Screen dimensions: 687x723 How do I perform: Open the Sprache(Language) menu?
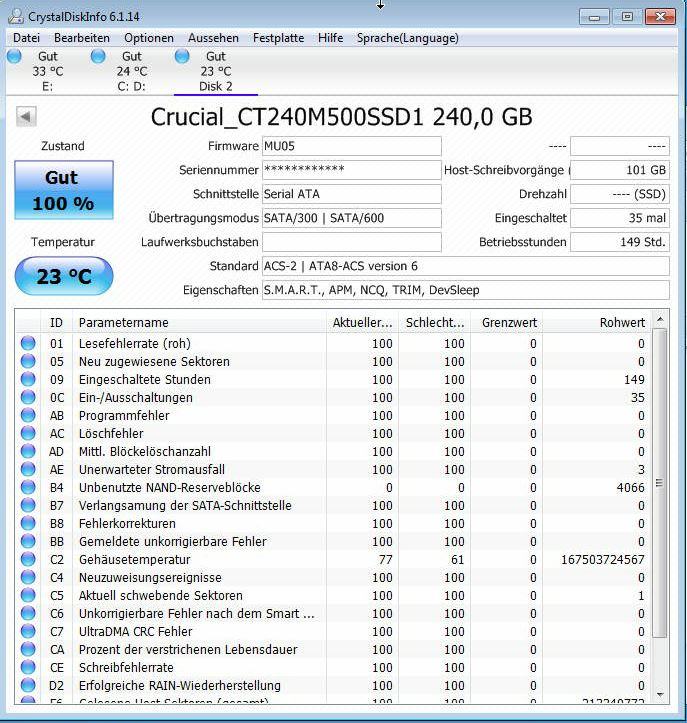coord(408,38)
